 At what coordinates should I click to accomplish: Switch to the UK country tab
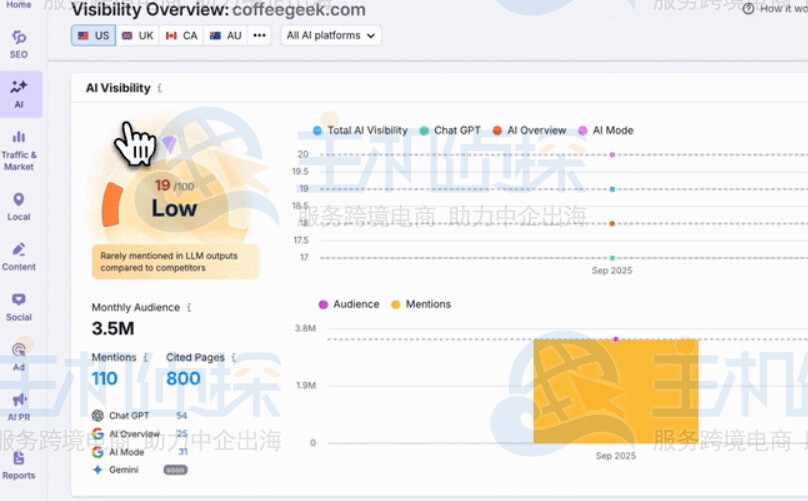[138, 36]
